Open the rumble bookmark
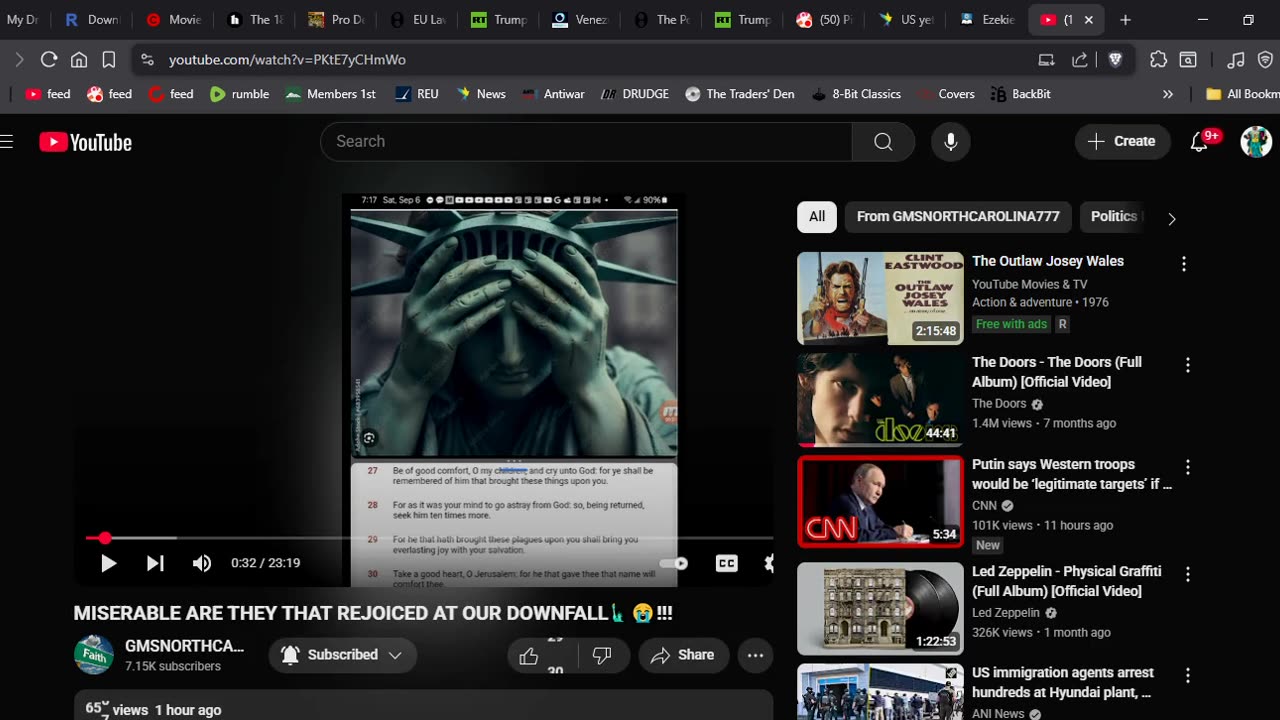The image size is (1280, 720). coord(239,94)
